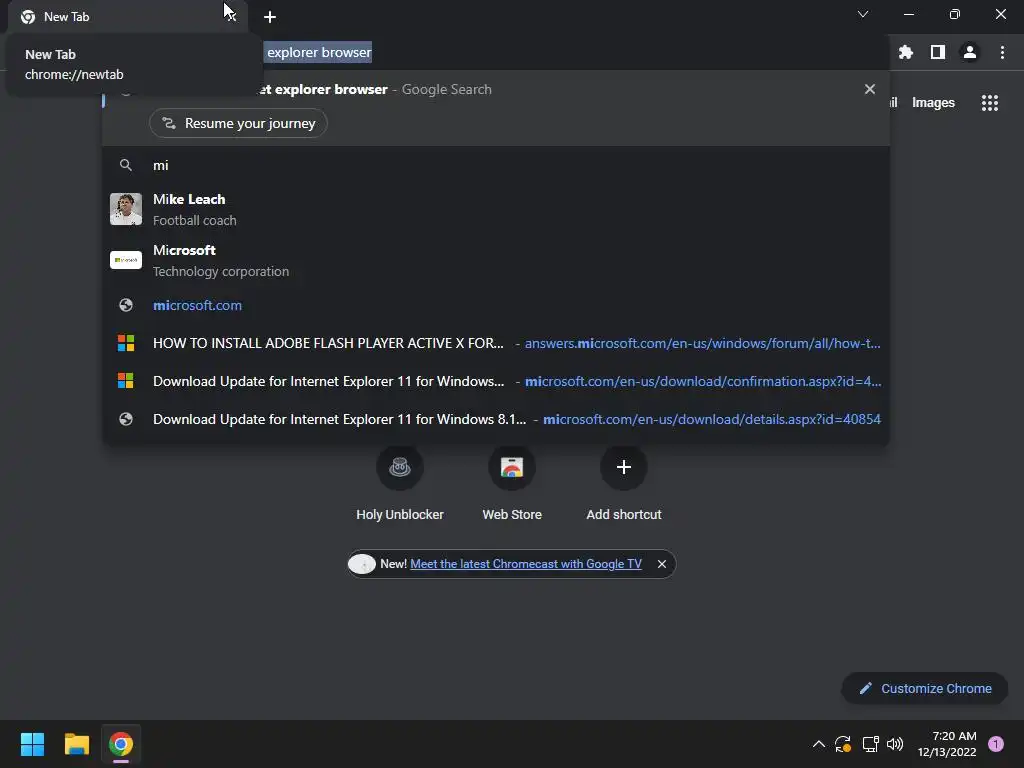This screenshot has width=1024, height=768.
Task: Choose the Mike Leach suggestion
Action: 496,210
